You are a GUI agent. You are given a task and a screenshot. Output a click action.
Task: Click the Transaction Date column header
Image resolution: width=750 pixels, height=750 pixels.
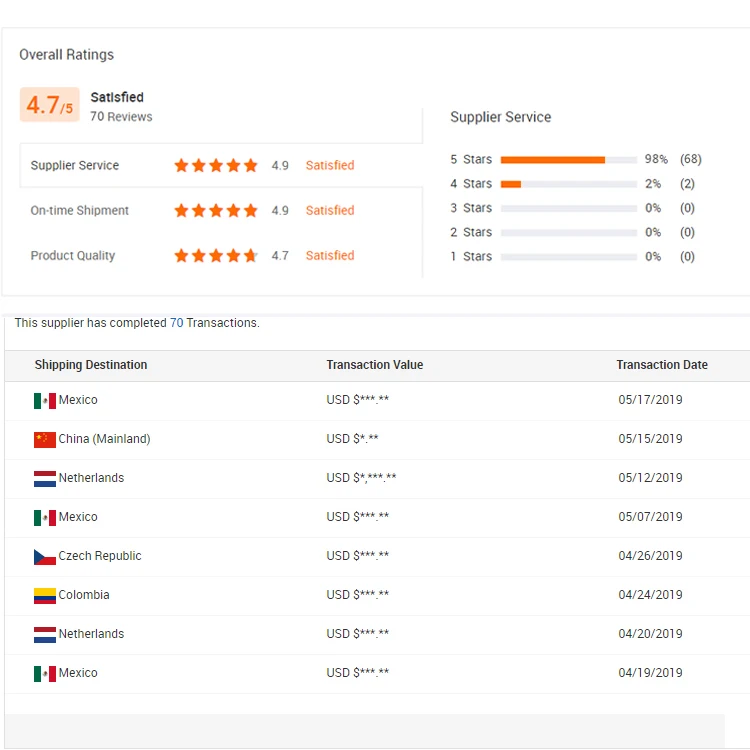pyautogui.click(x=661, y=365)
